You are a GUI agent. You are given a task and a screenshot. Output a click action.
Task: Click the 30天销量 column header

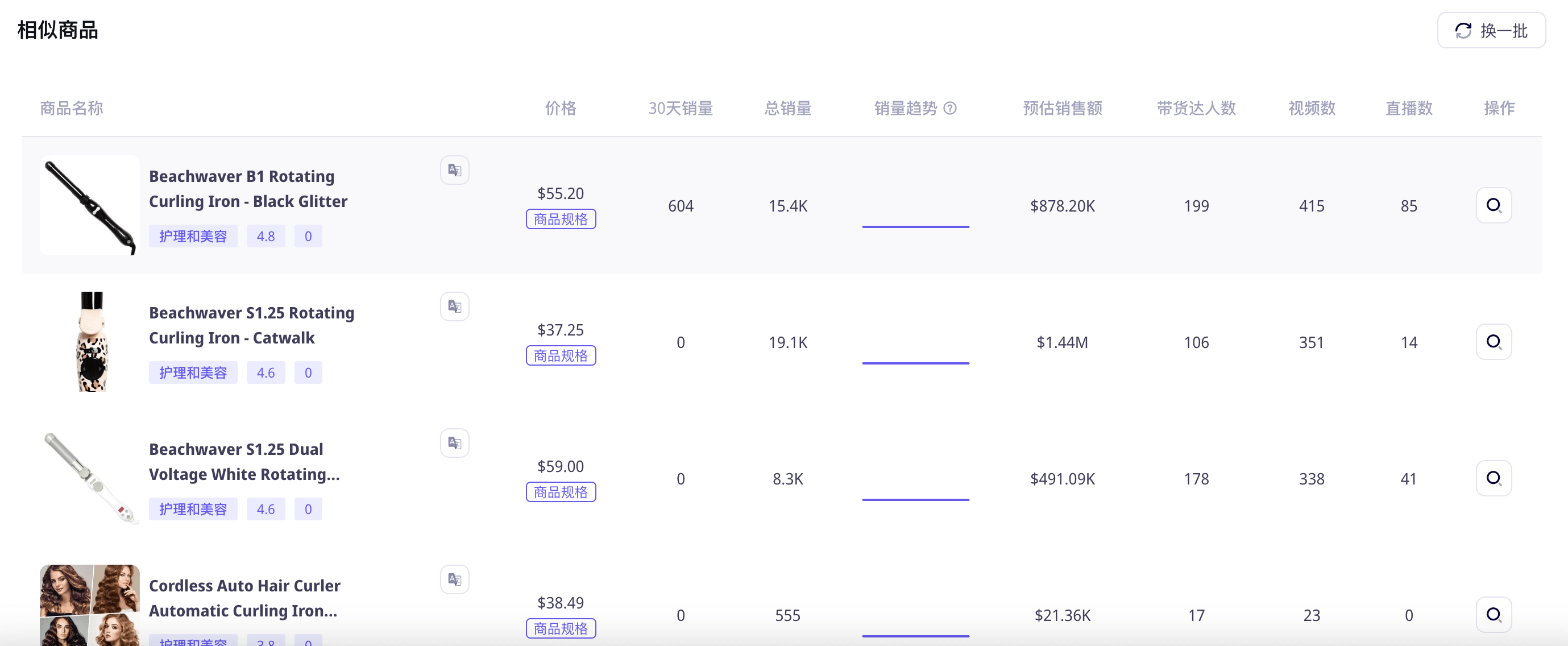click(680, 109)
